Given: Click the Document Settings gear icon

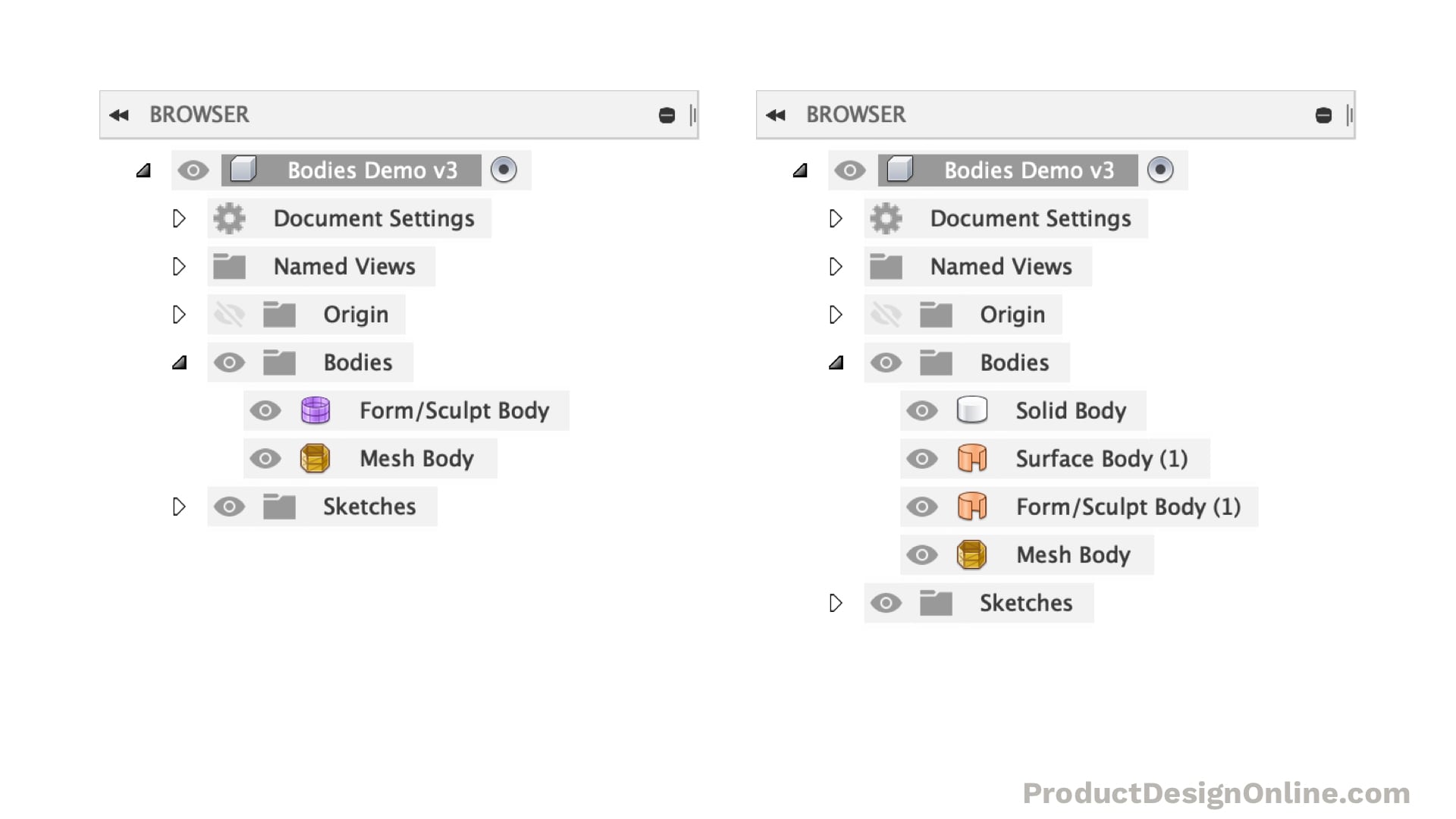Looking at the screenshot, I should 229,218.
